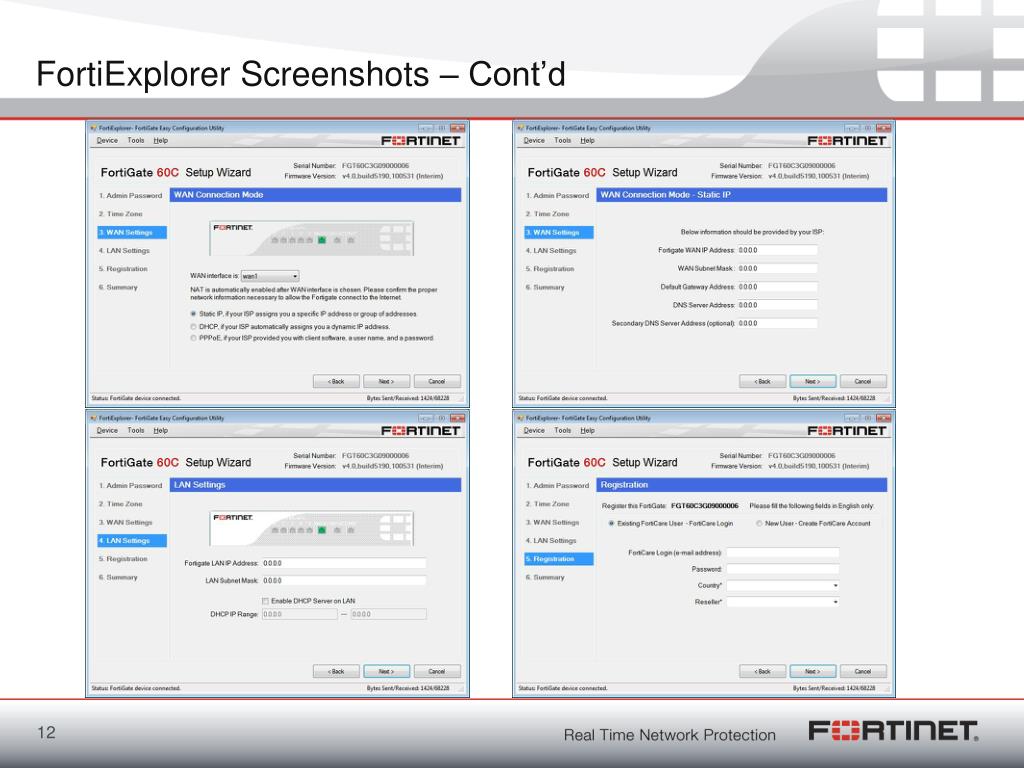Viewport: 1024px width, 768px height.
Task: Close the LAN Settings wizard window
Action: tap(457, 418)
